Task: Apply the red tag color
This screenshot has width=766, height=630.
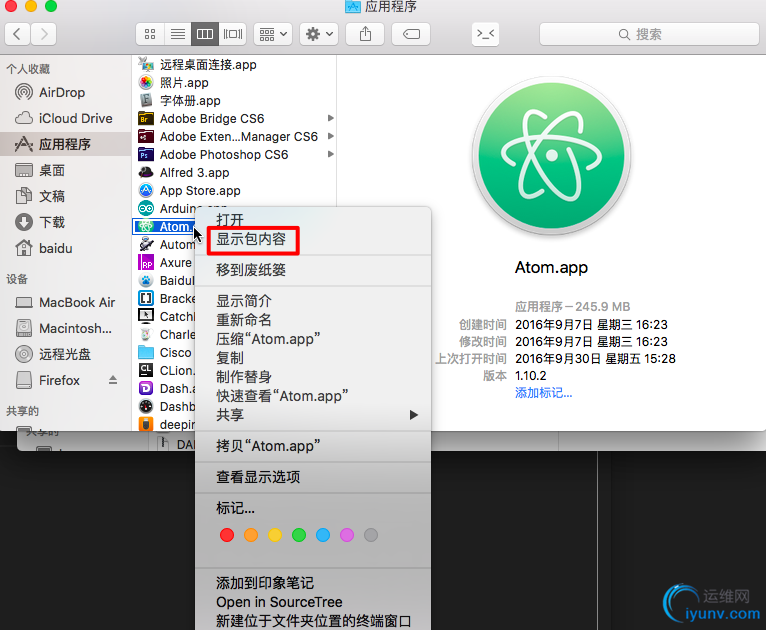Action: (227, 535)
